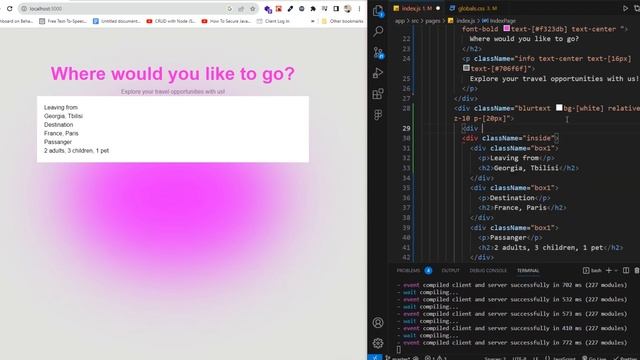Image resolution: width=640 pixels, height=360 pixels.
Task: Open the Extensions view icon
Action: [378, 94]
